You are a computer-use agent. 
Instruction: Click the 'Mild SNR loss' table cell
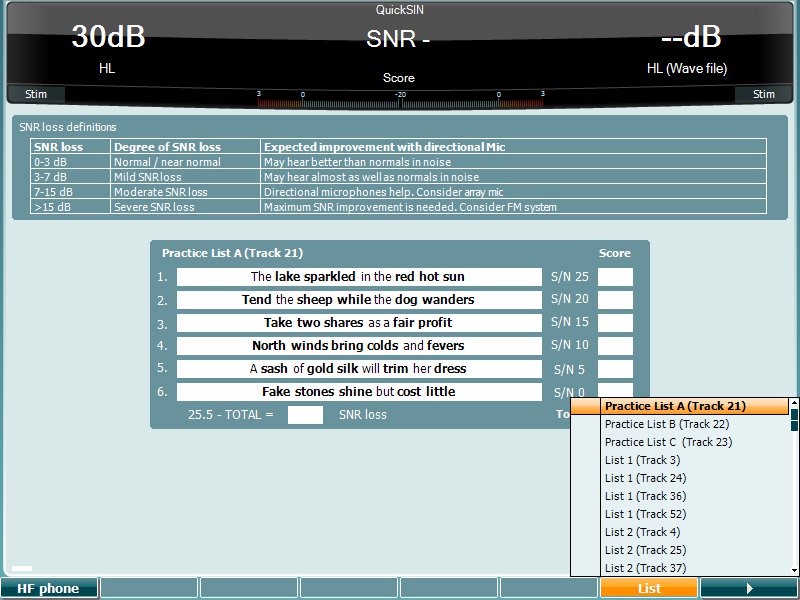[186, 177]
